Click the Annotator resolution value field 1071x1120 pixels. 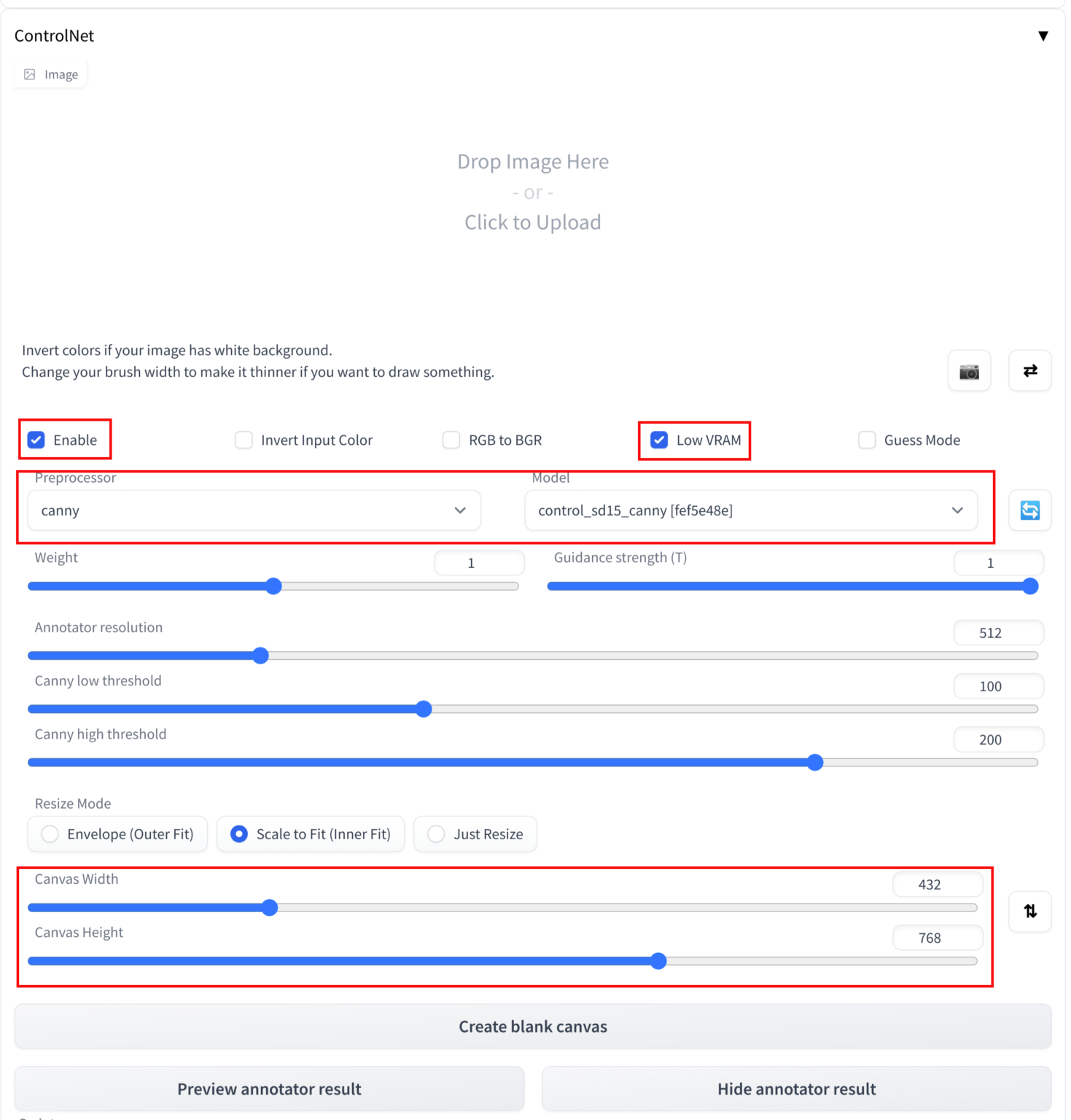coord(998,632)
